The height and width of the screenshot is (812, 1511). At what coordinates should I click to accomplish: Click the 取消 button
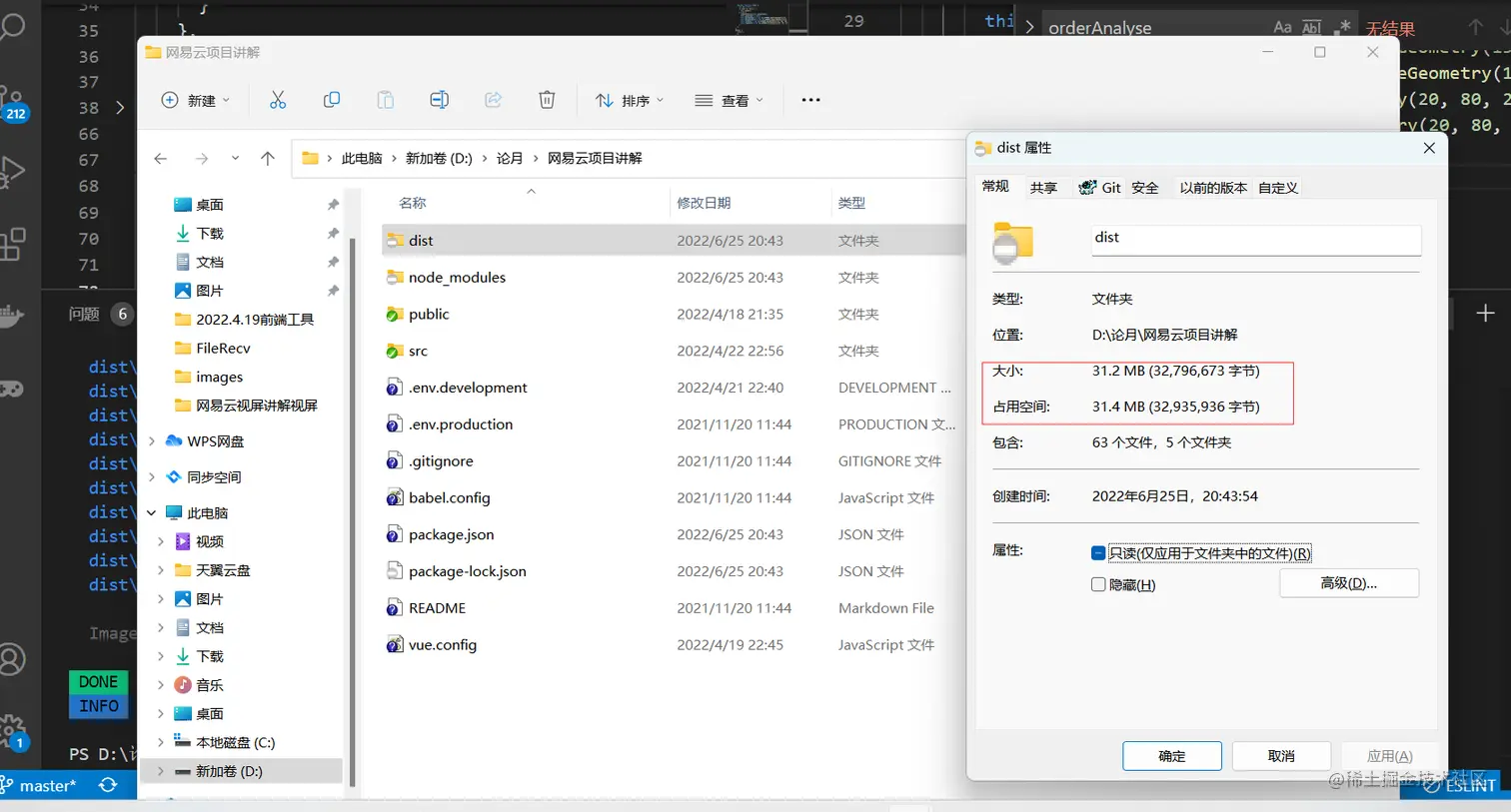point(1281,756)
